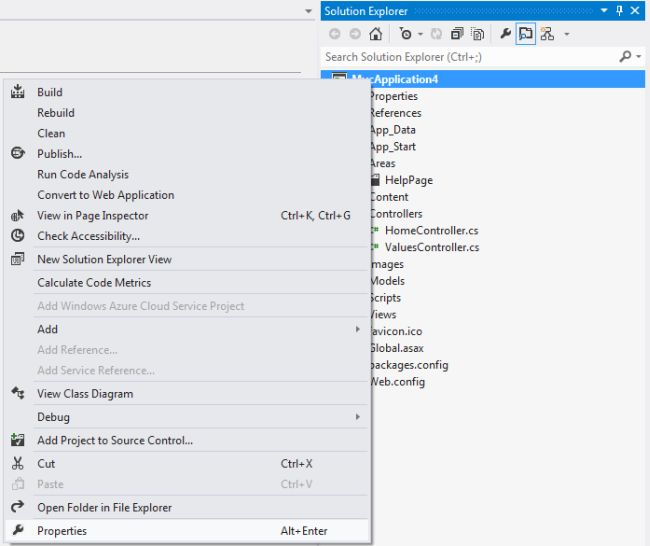Click the New Solution Explorer View icon
Image resolution: width=650 pixels, height=546 pixels.
tap(17, 259)
